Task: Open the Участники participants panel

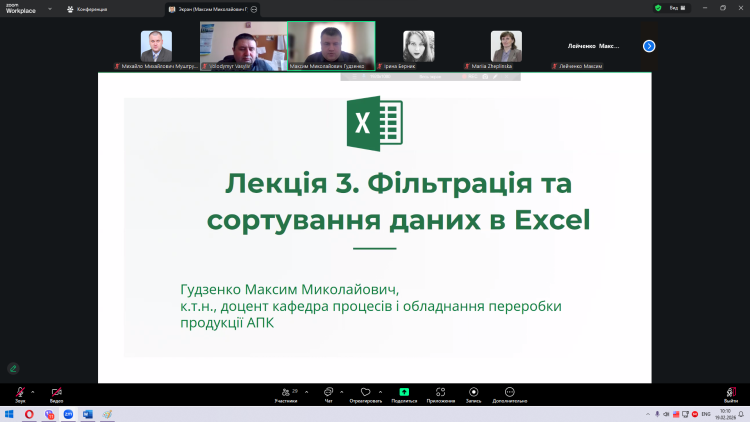Action: tap(285, 393)
